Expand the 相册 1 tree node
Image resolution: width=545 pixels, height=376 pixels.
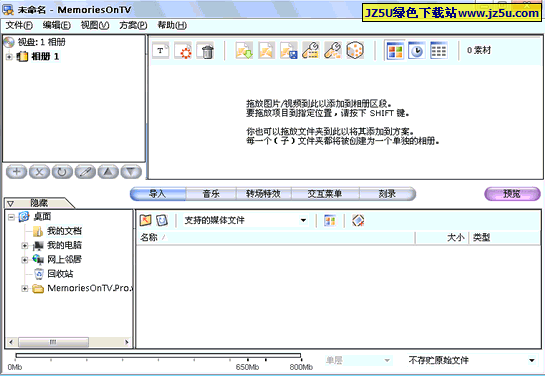point(9,57)
